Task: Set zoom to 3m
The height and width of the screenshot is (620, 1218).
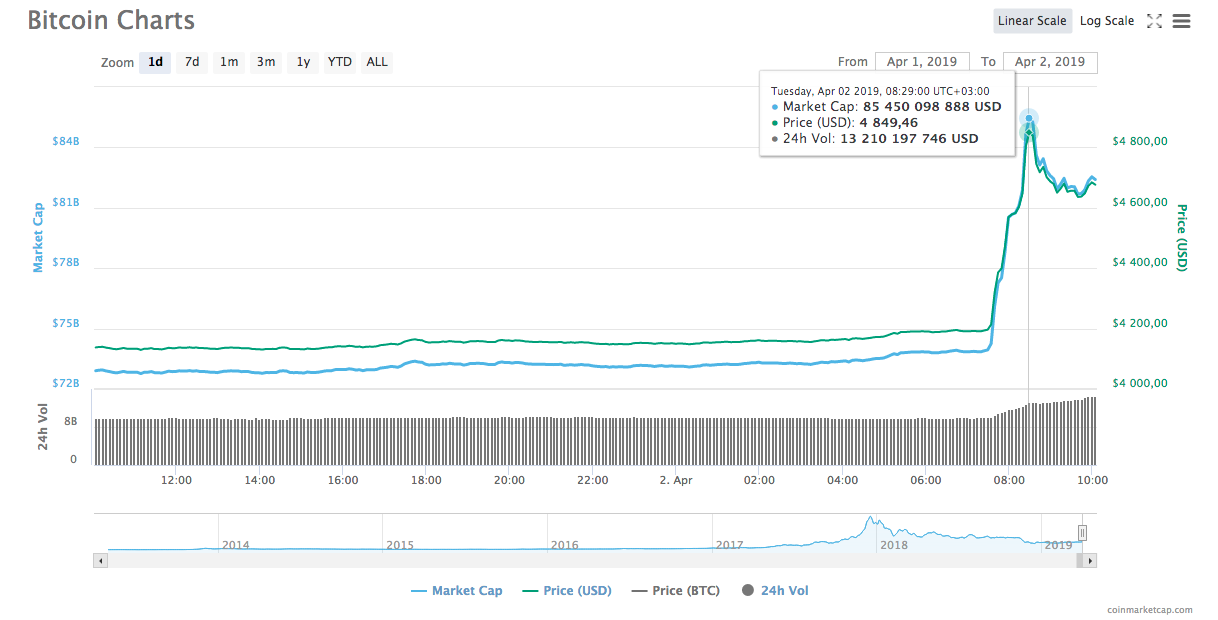Action: (x=266, y=62)
